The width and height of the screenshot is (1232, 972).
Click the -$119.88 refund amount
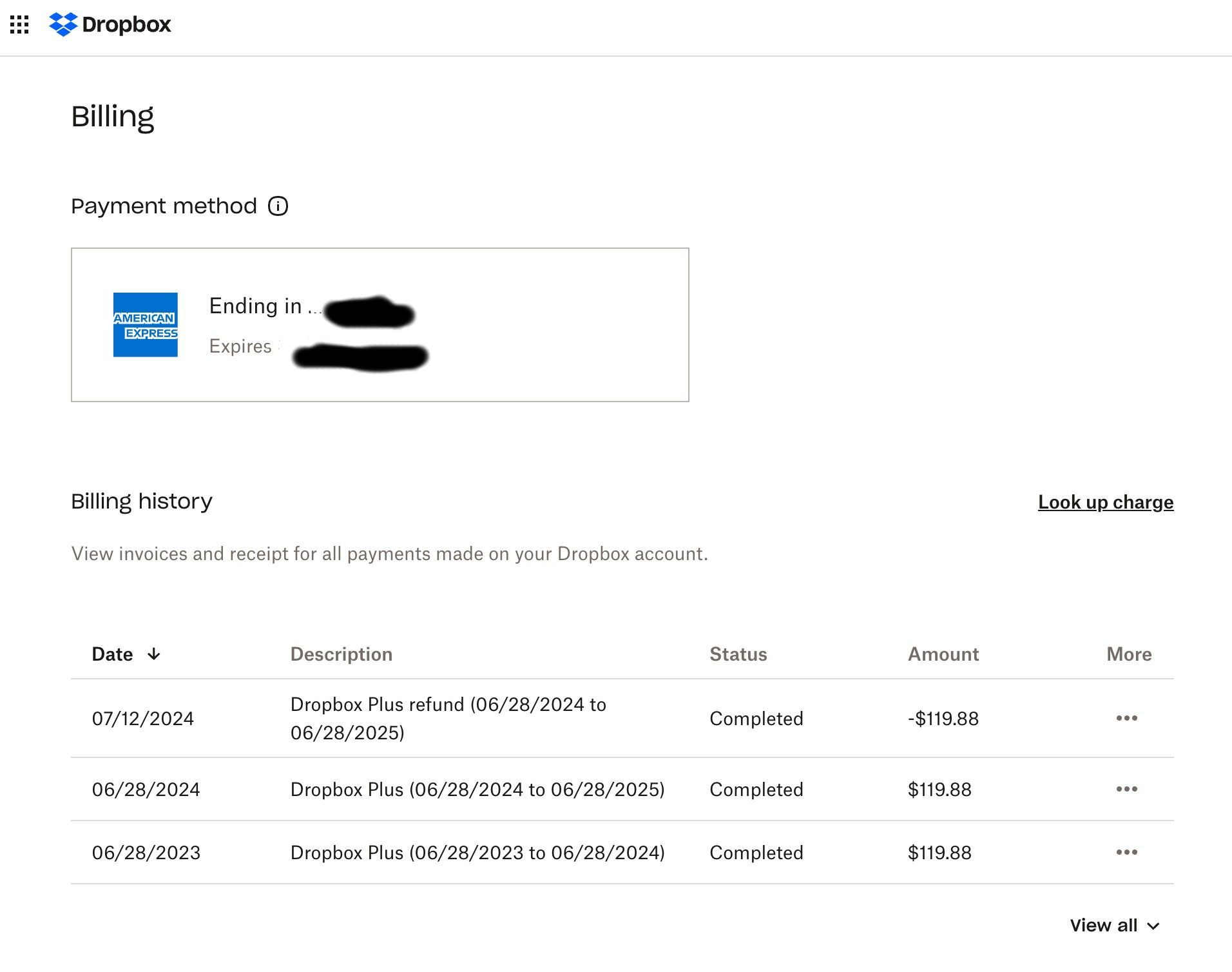943,719
